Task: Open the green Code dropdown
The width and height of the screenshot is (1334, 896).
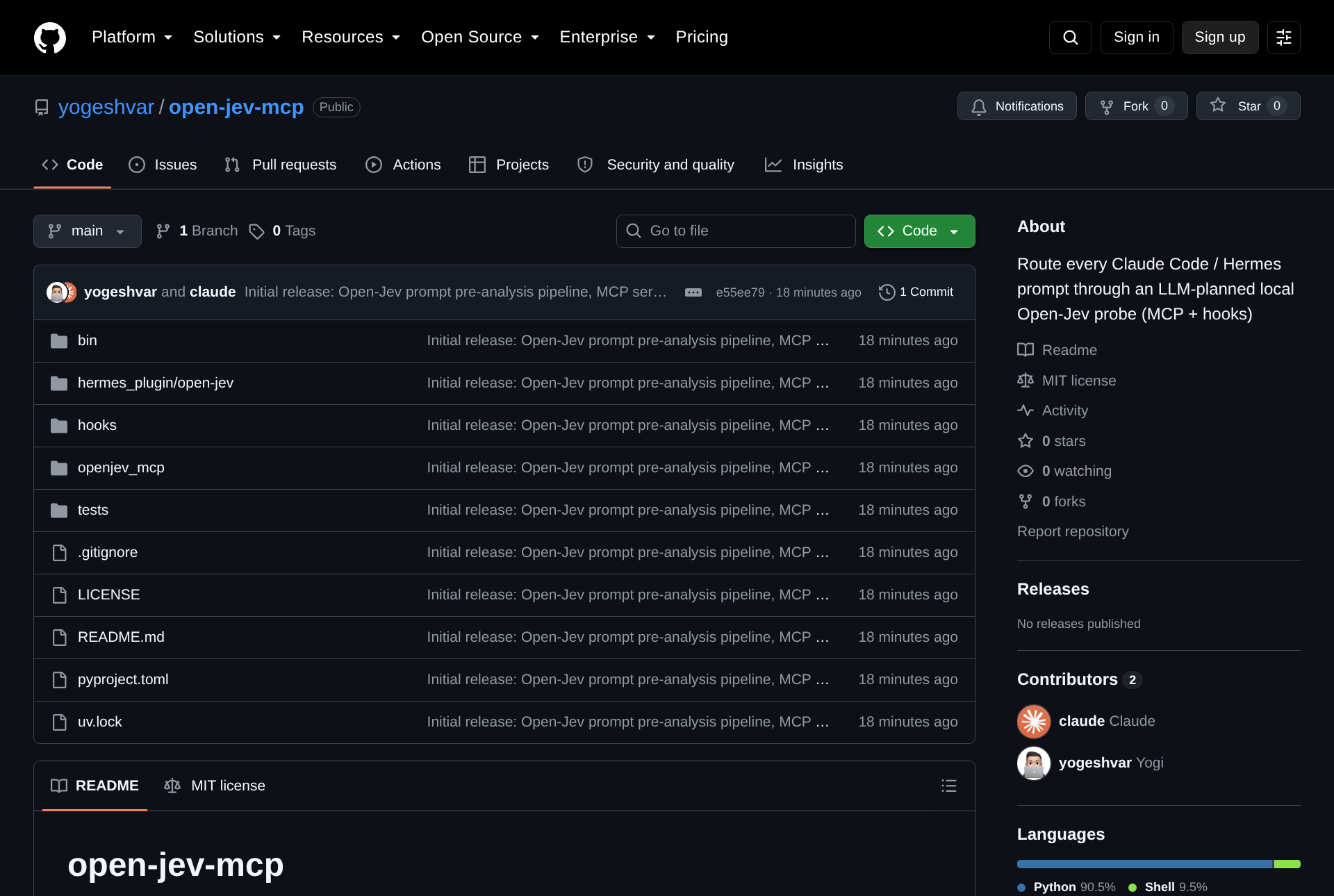Action: [x=920, y=231]
